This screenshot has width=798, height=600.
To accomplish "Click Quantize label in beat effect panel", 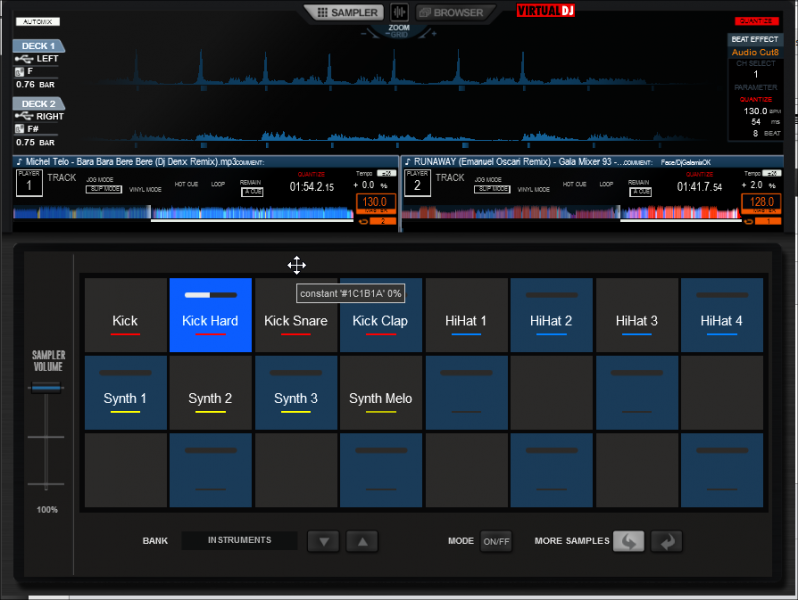I will (756, 99).
